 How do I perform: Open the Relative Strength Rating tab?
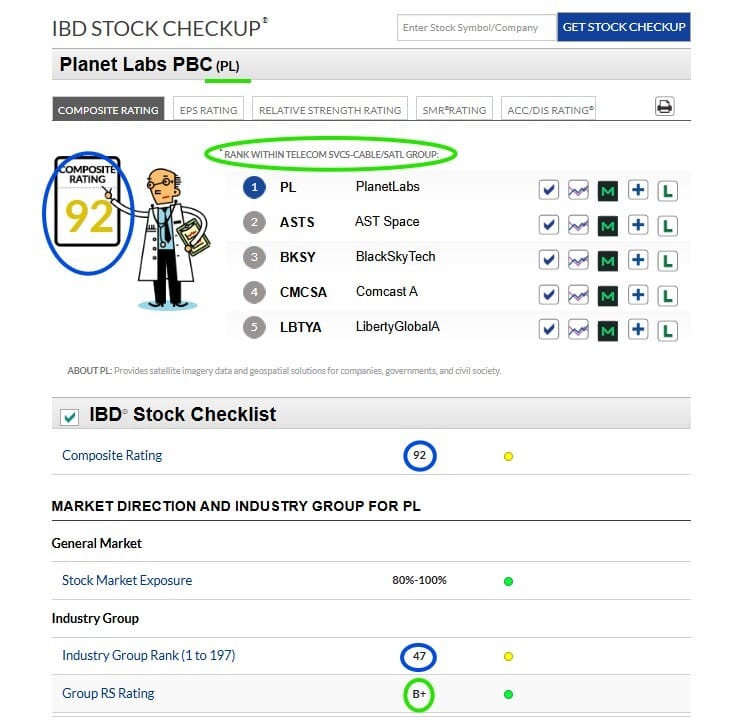point(330,109)
